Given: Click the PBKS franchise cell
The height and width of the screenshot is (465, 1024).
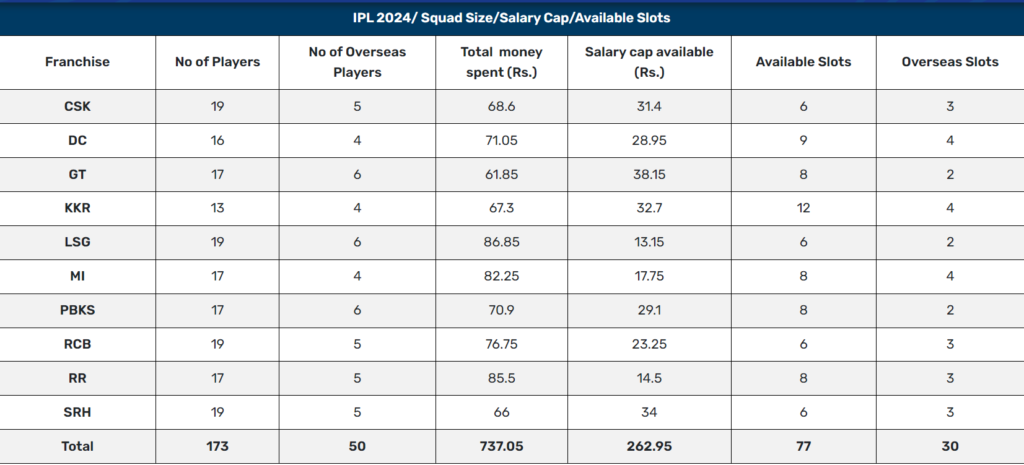Looking at the screenshot, I should 77,310.
